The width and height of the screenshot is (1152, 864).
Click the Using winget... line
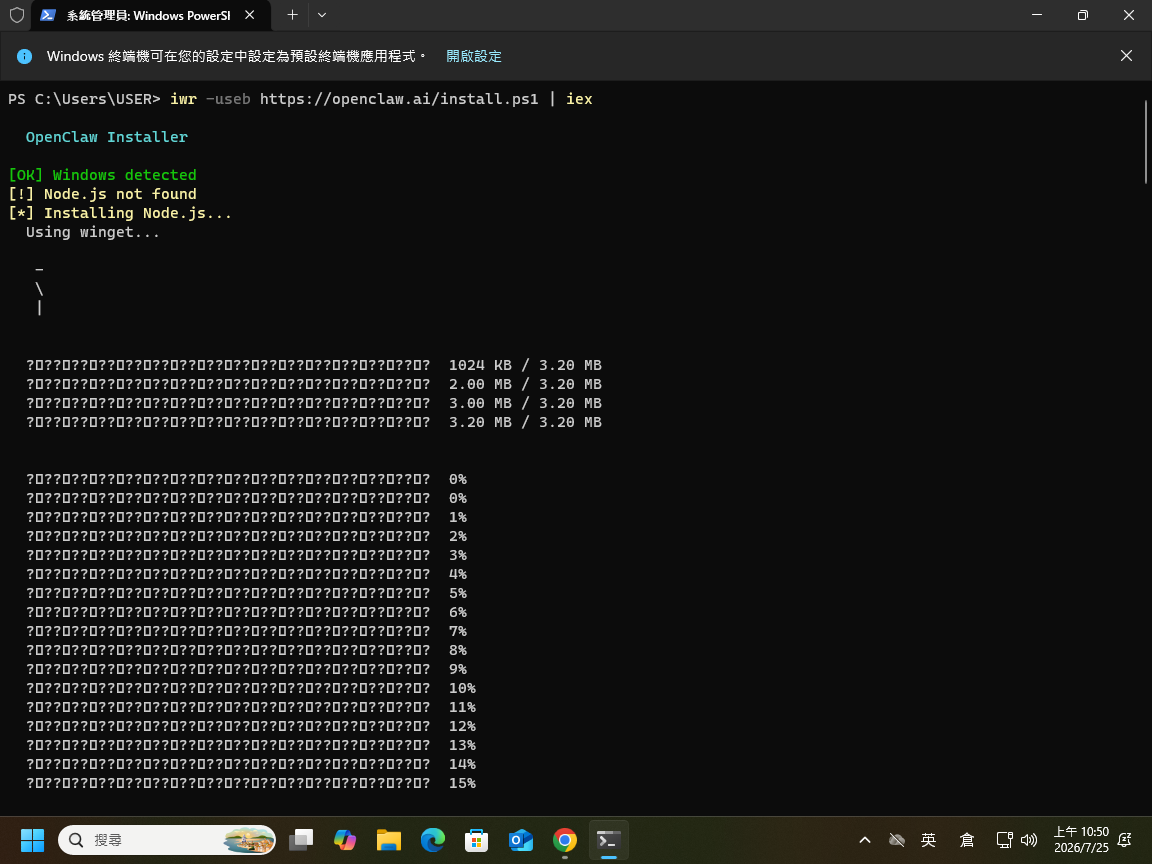click(93, 232)
